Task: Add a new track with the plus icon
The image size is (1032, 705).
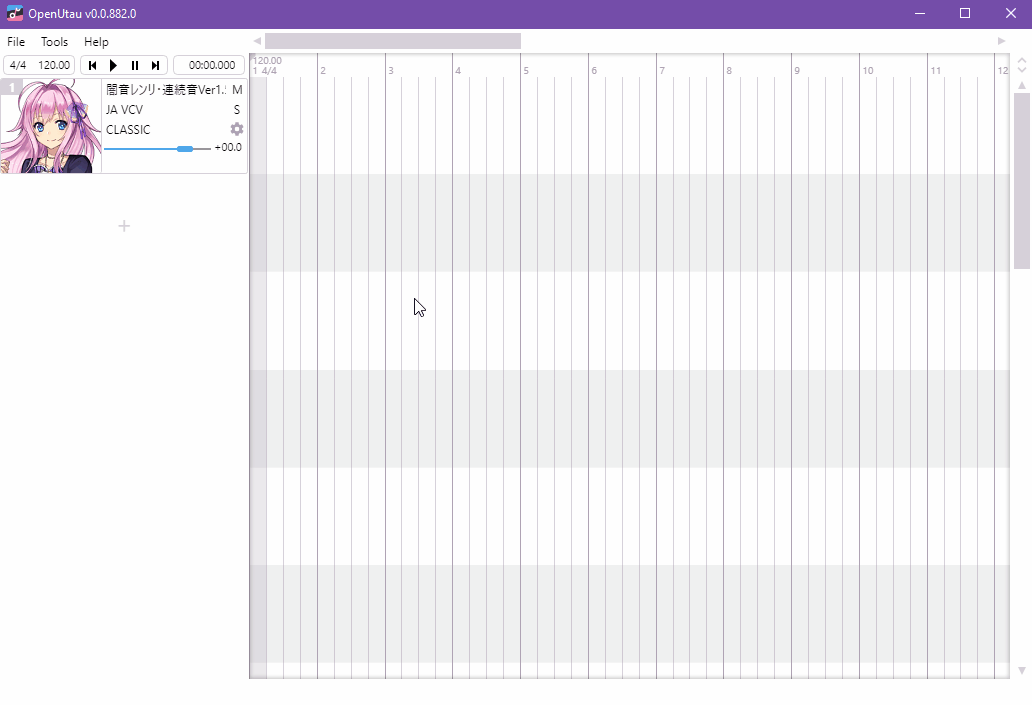Action: click(124, 226)
